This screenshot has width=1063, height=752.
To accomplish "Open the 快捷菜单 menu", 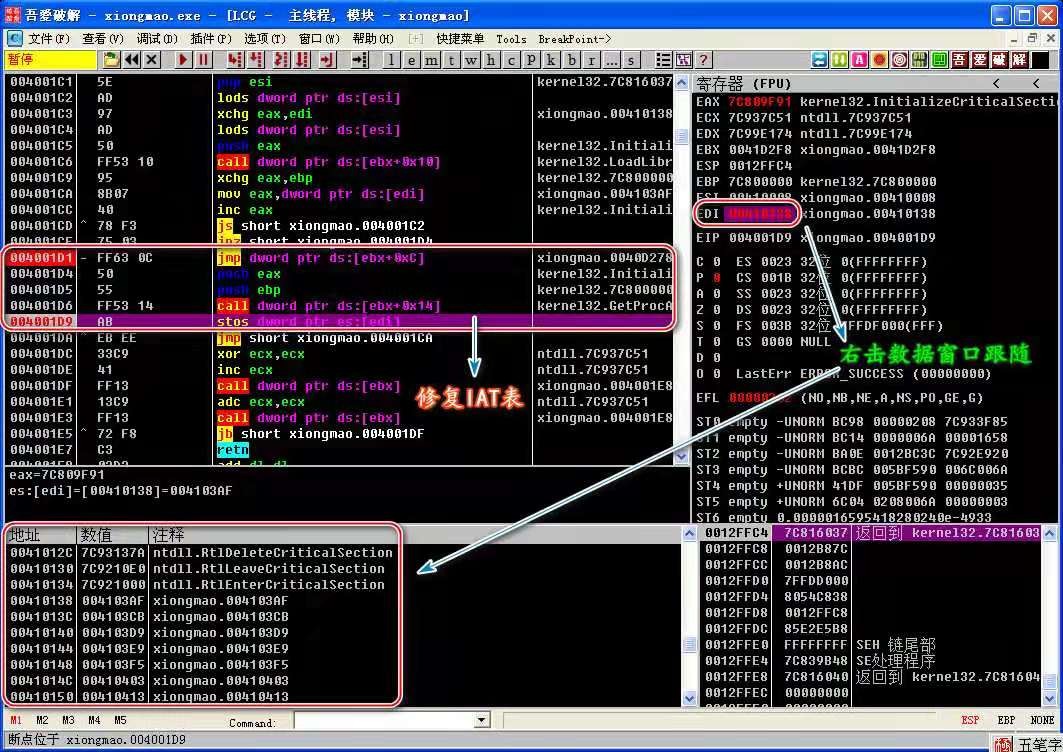I will pos(460,39).
